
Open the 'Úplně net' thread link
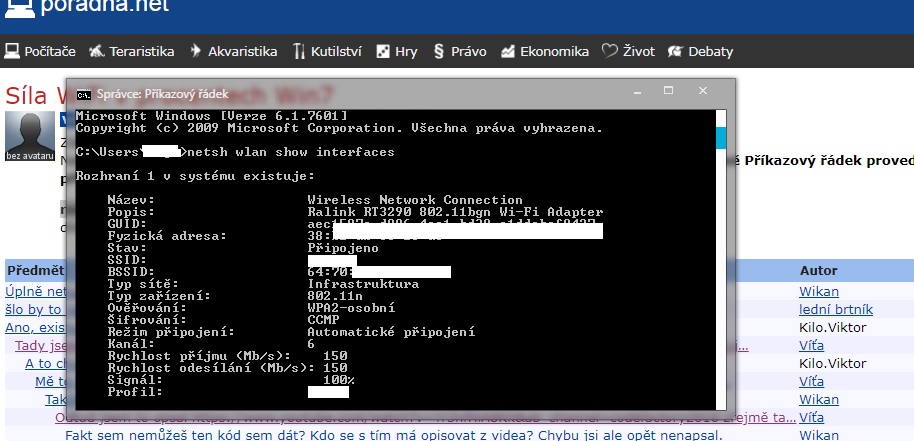36,291
